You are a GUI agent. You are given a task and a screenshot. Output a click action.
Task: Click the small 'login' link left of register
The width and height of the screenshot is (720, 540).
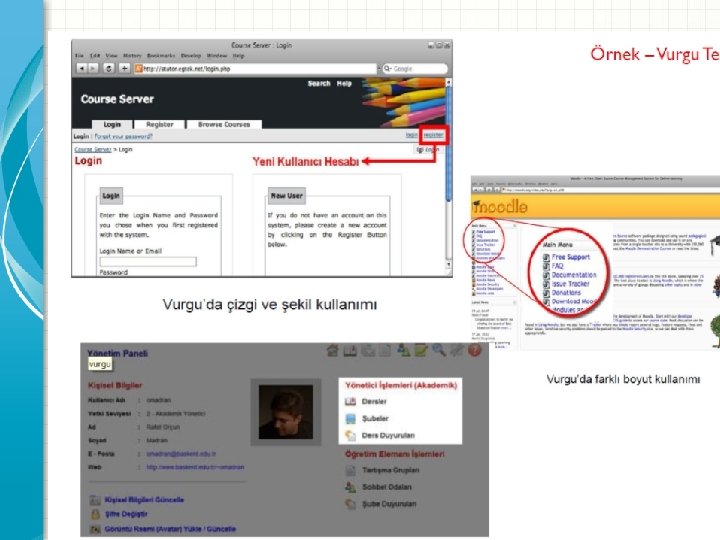[412, 135]
